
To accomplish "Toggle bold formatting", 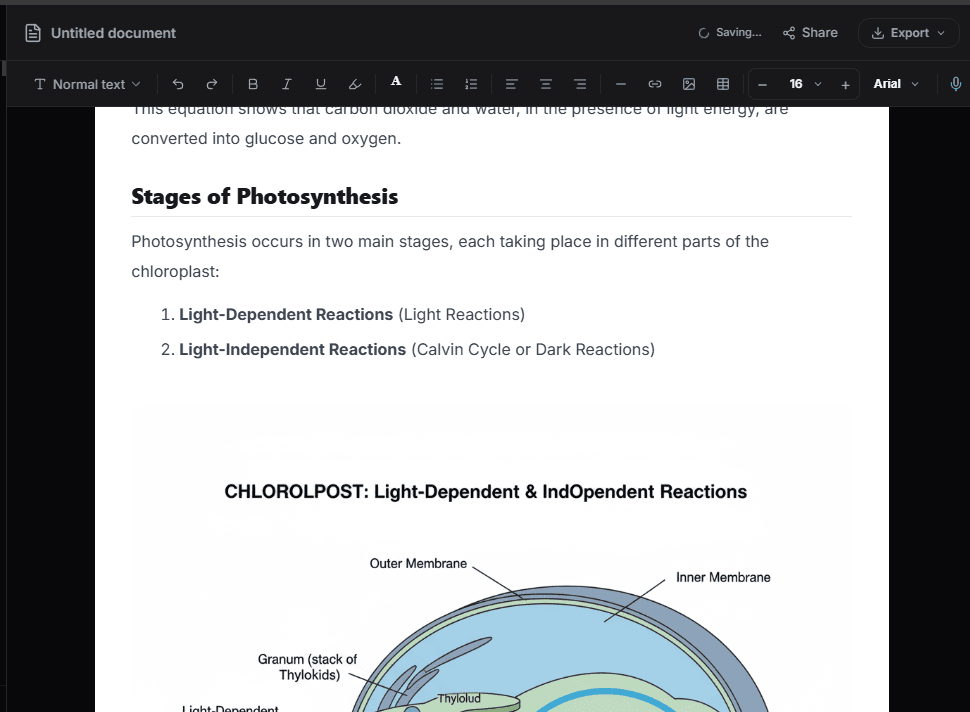I will (252, 84).
